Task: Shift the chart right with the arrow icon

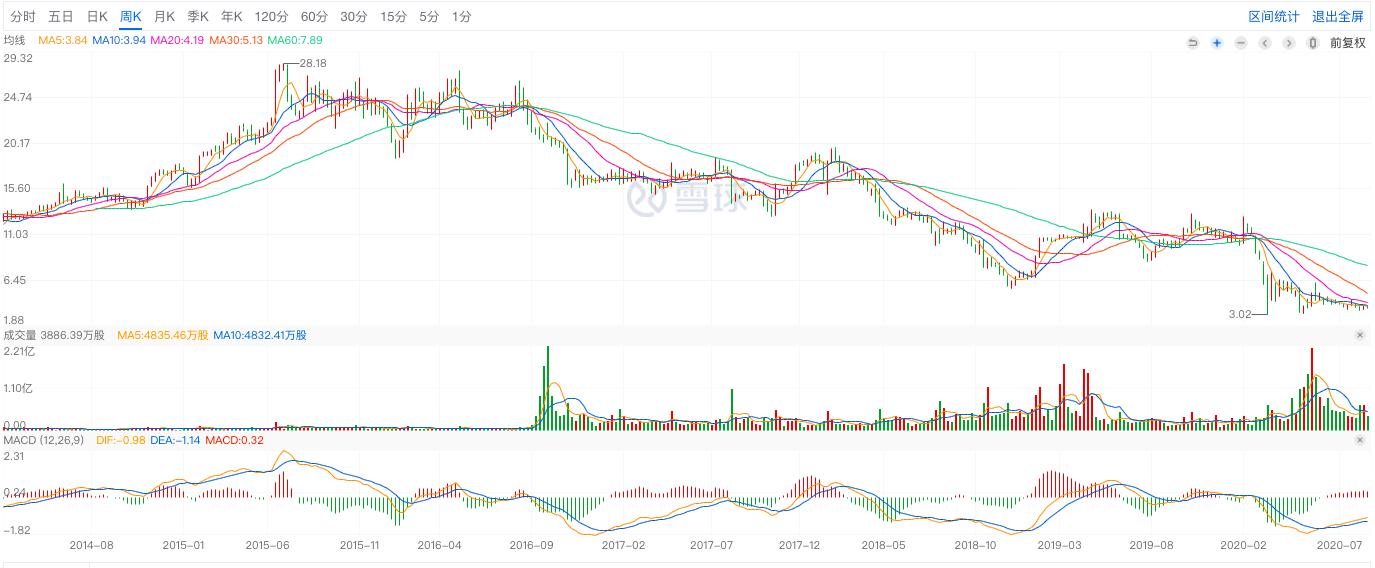Action: coord(1289,43)
